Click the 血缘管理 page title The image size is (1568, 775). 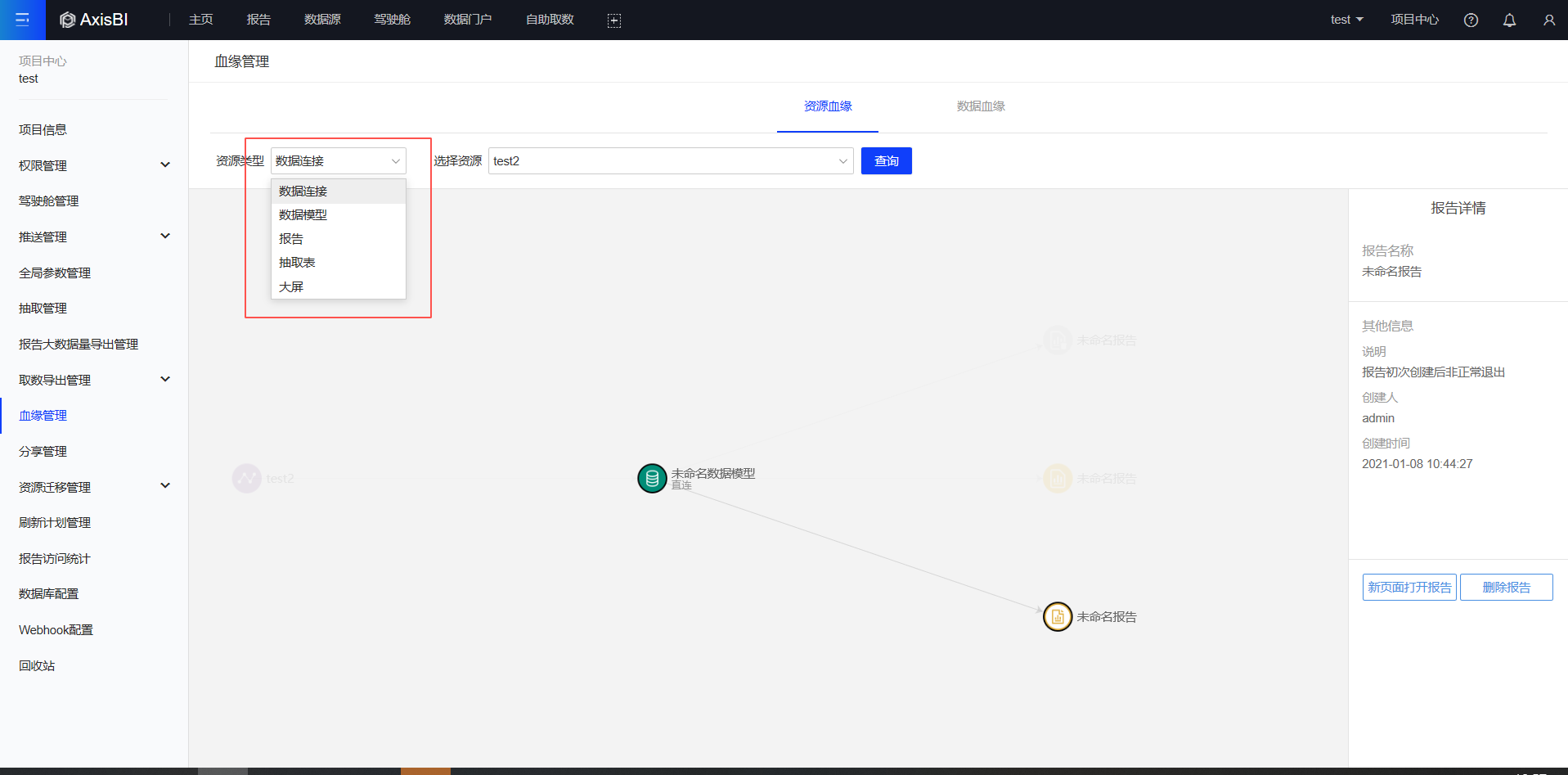[242, 61]
